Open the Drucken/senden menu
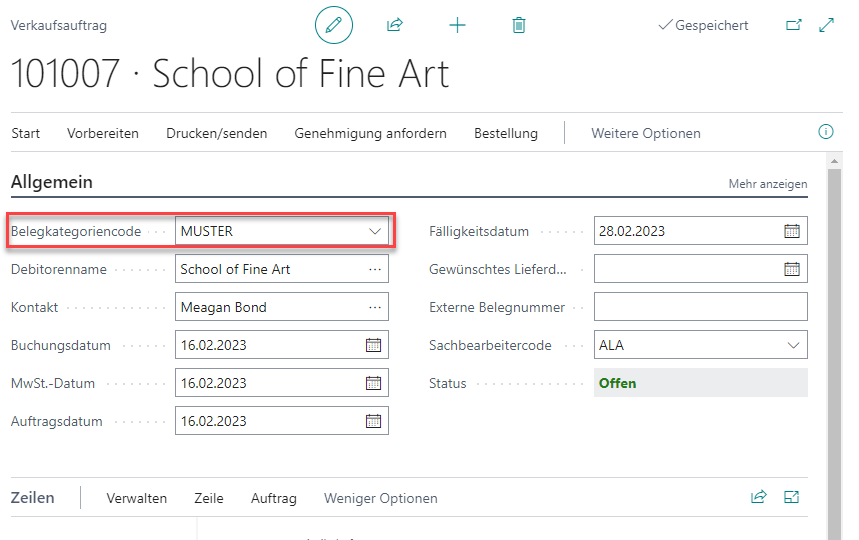The image size is (859, 540). tap(216, 133)
